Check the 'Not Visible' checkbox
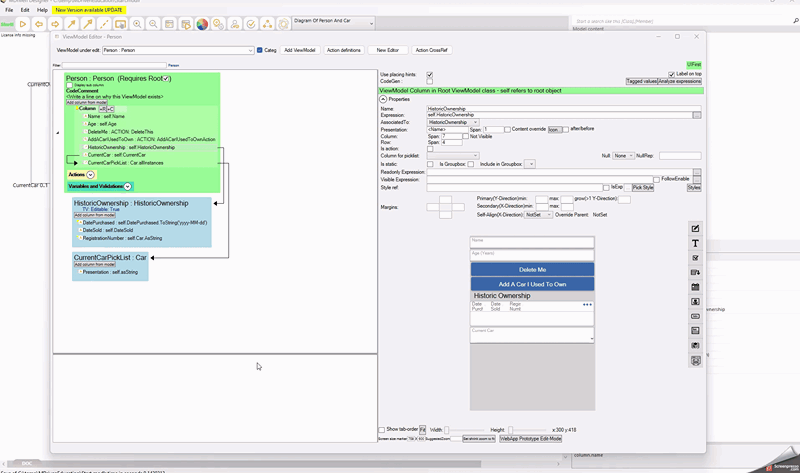The width and height of the screenshot is (800, 473). pyautogui.click(x=466, y=136)
